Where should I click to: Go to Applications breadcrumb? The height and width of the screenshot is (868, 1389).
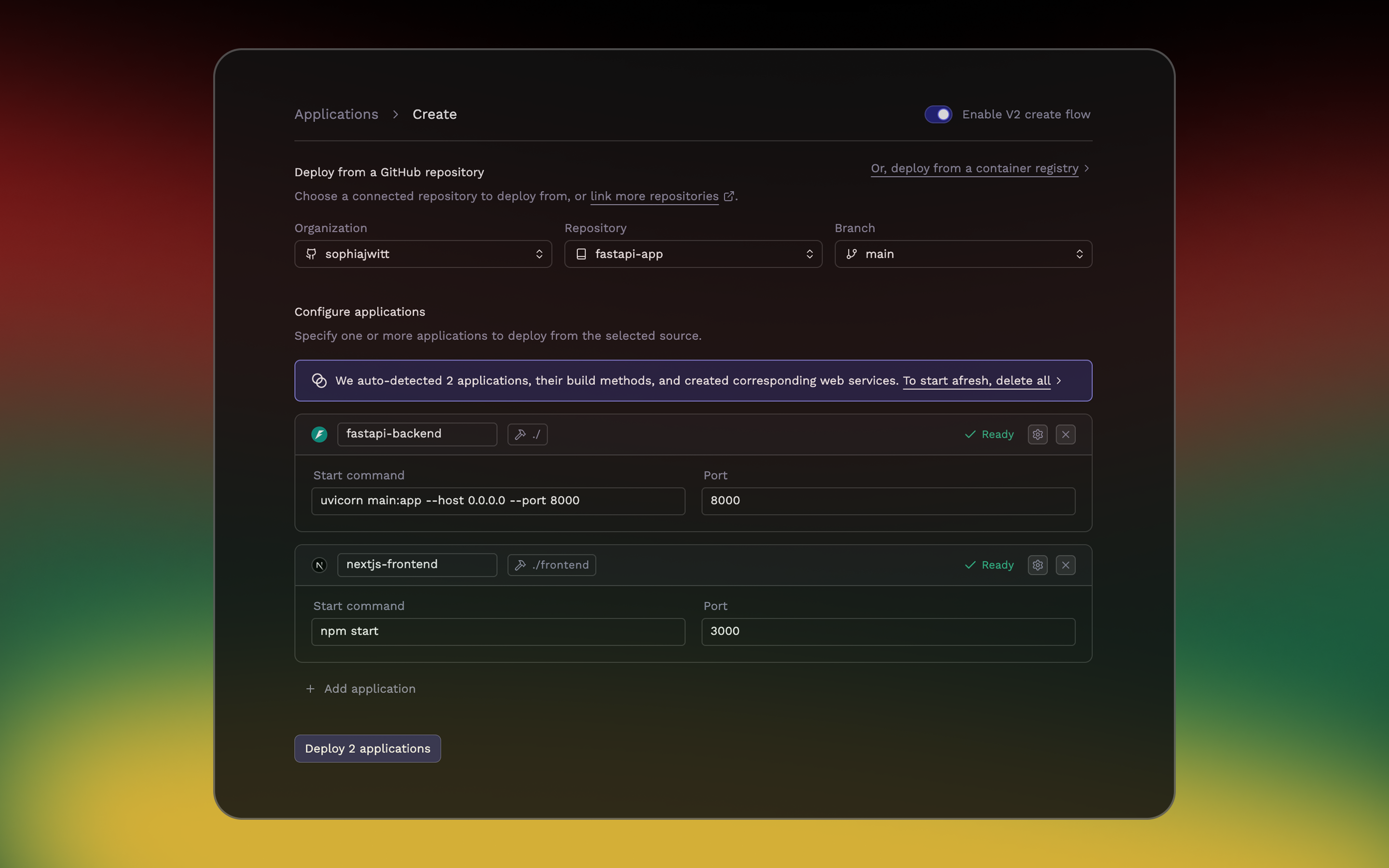click(x=336, y=114)
